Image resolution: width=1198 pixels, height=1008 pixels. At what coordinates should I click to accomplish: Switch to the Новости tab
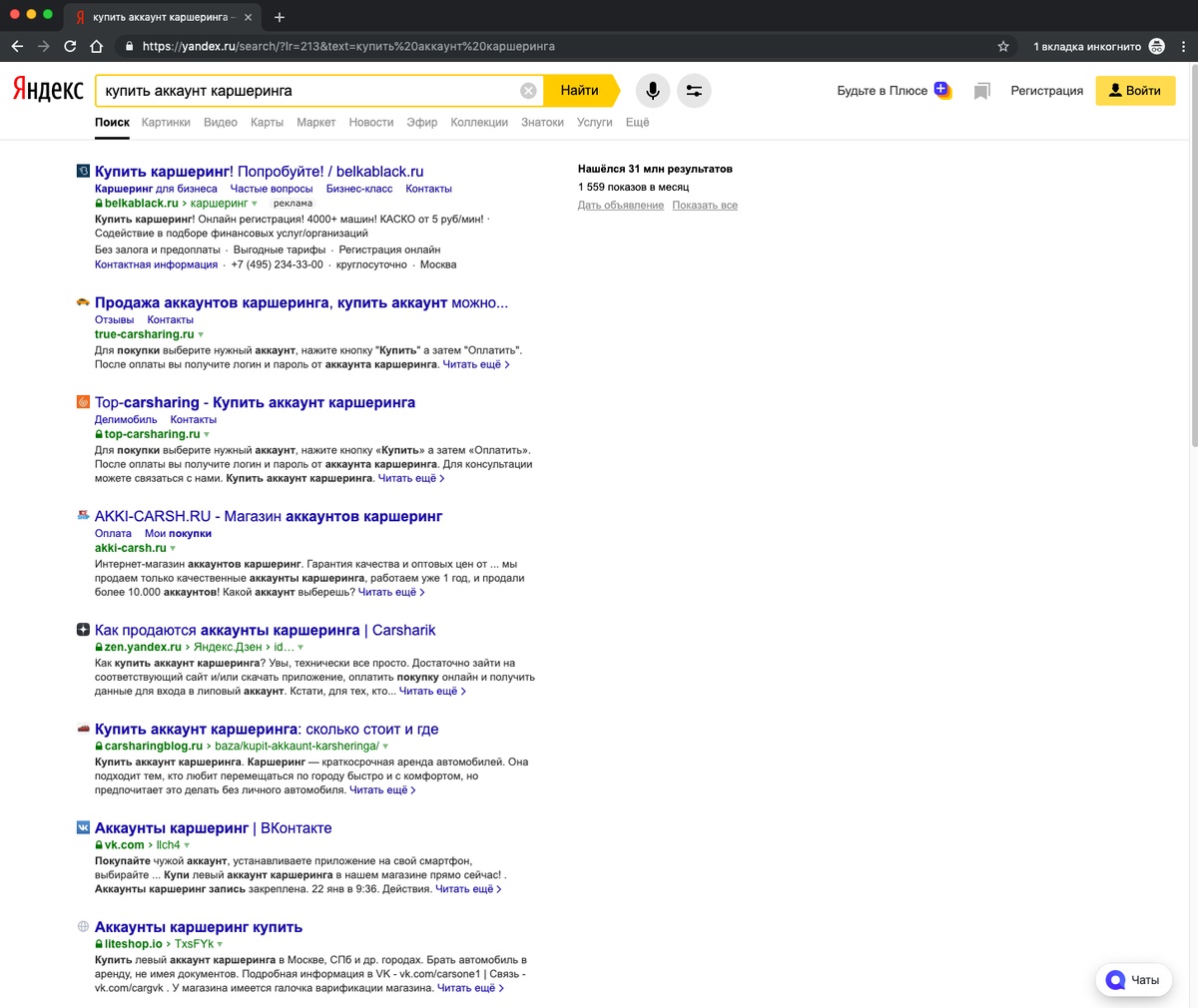(371, 122)
